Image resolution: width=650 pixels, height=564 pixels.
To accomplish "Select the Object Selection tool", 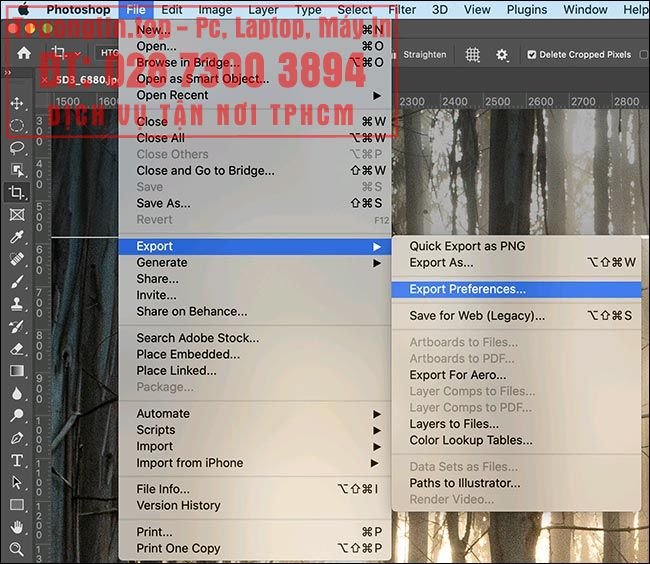I will pyautogui.click(x=17, y=170).
